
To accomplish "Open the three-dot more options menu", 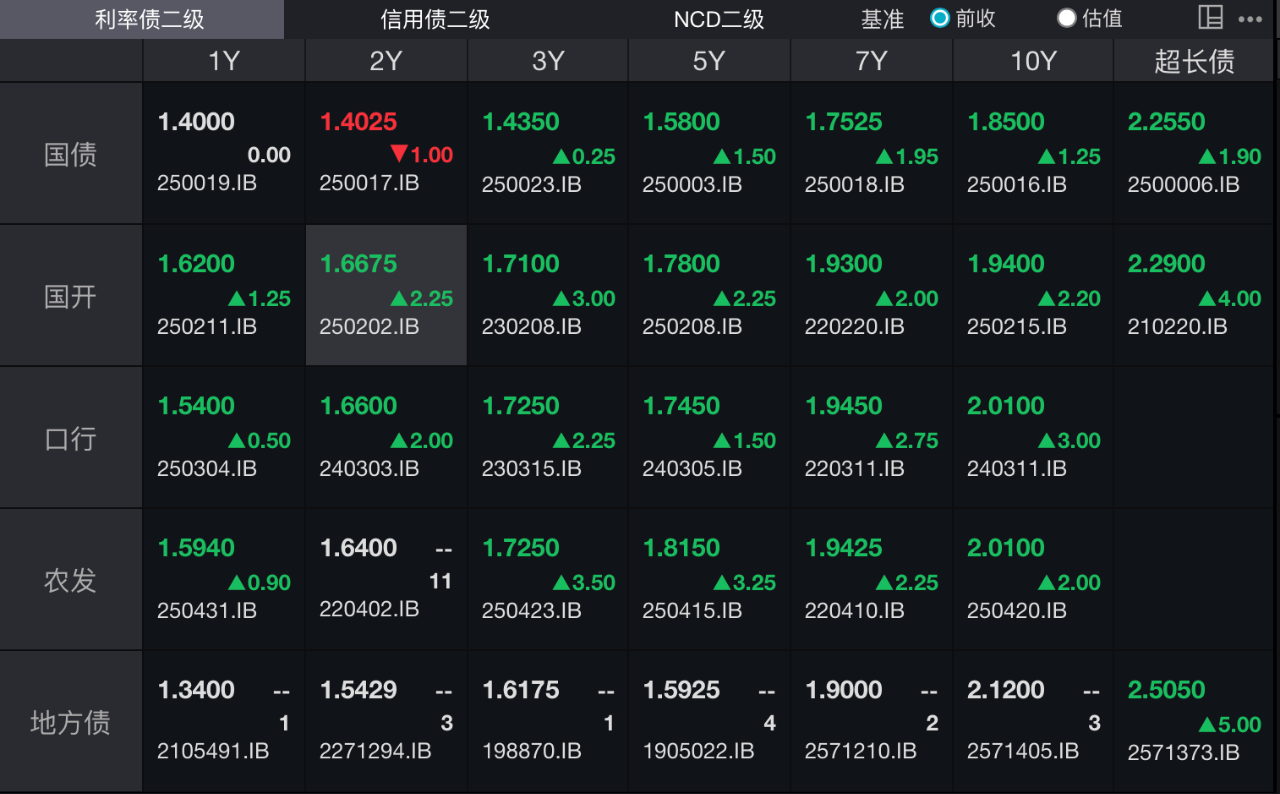I will (1250, 19).
